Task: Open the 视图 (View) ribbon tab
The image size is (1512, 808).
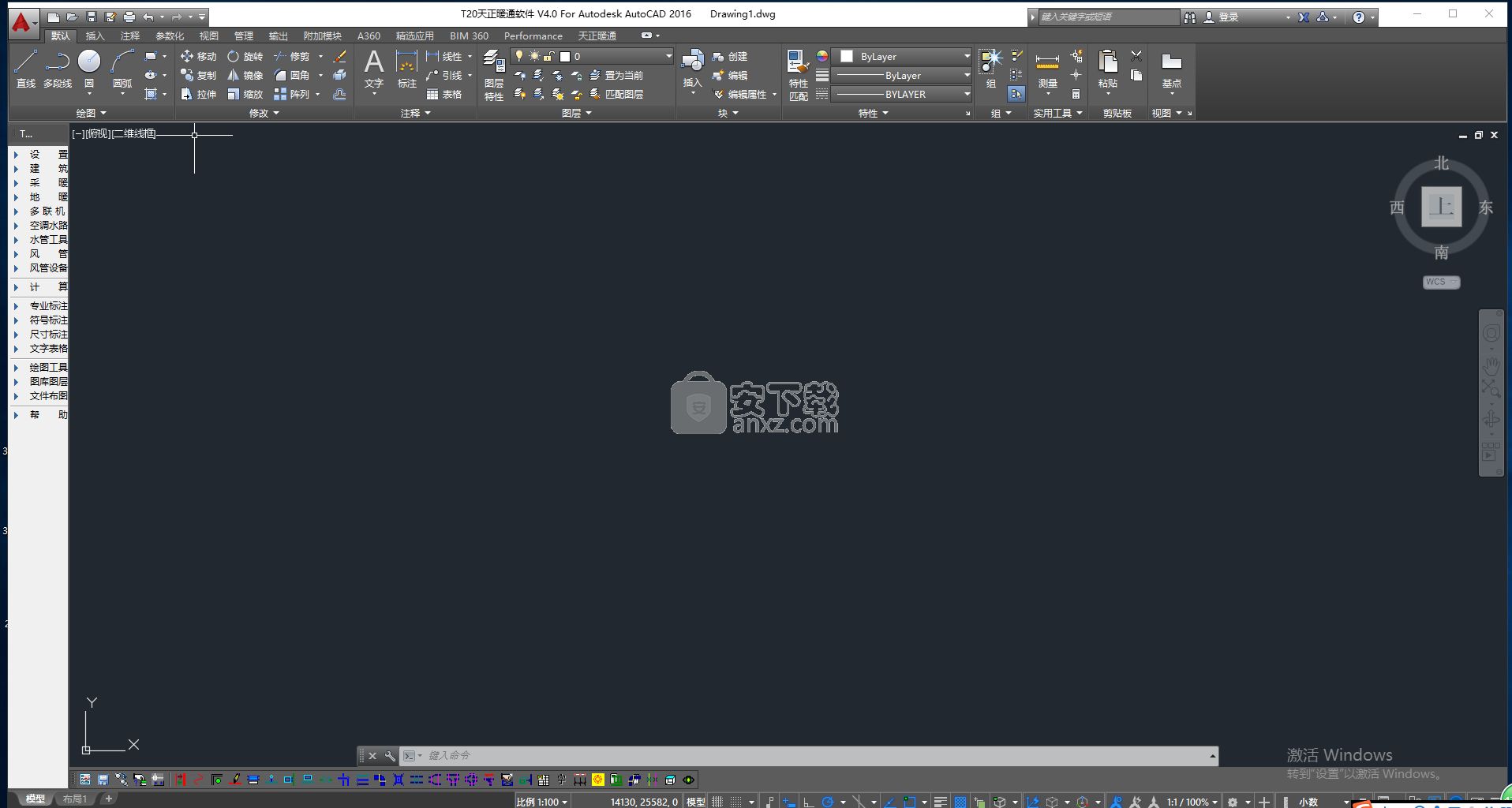Action: tap(208, 36)
